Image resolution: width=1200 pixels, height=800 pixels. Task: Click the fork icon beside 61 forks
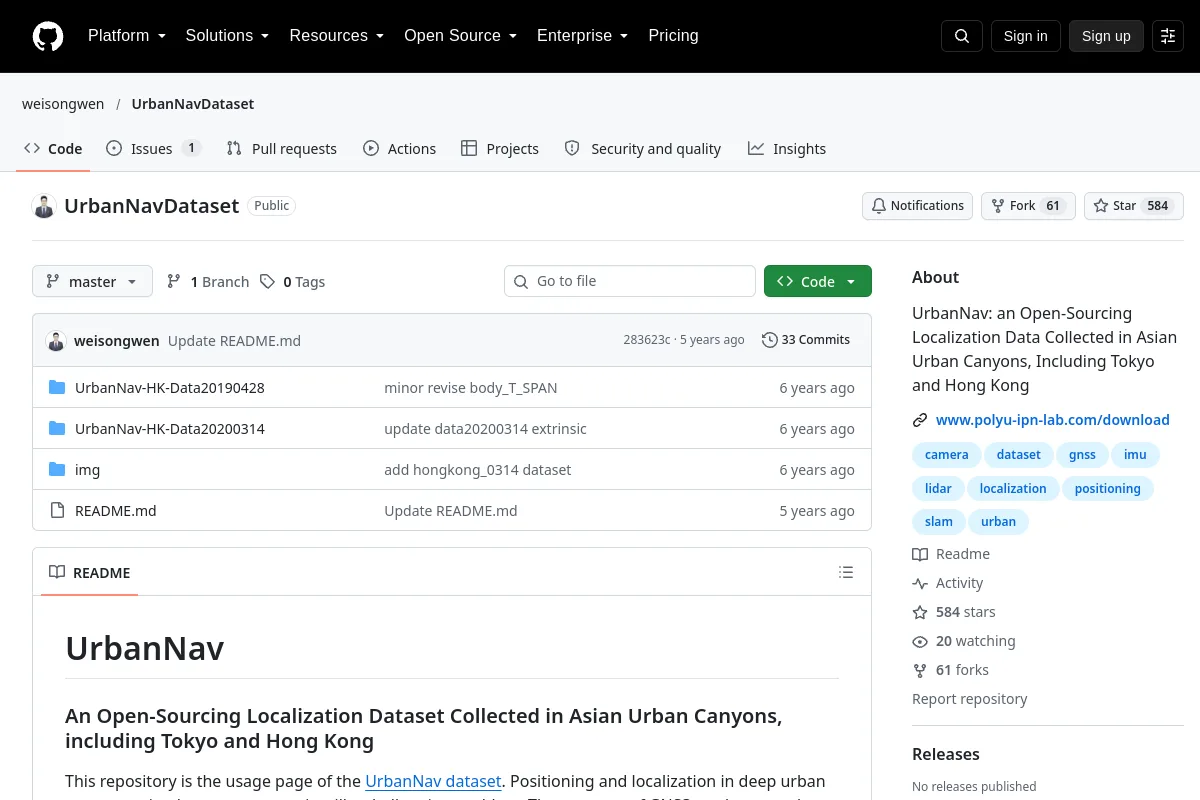[920, 670]
